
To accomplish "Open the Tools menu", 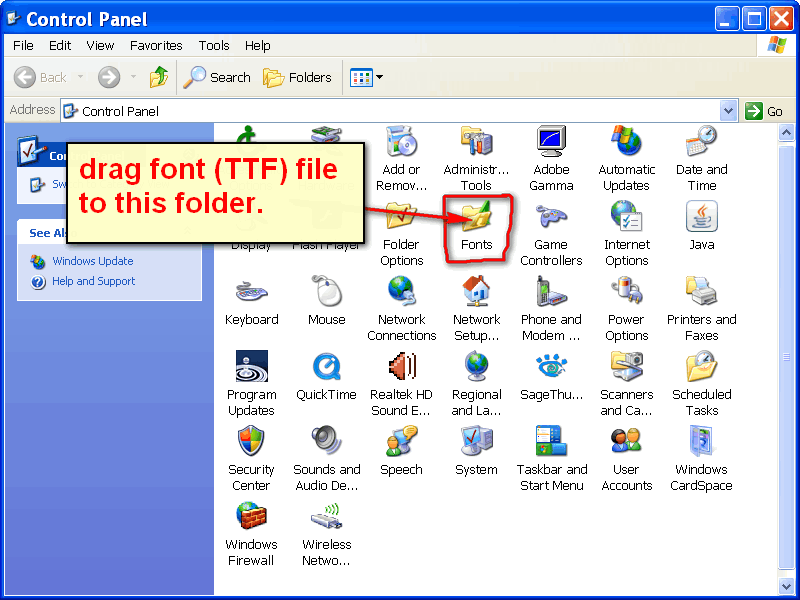I will tap(214, 45).
